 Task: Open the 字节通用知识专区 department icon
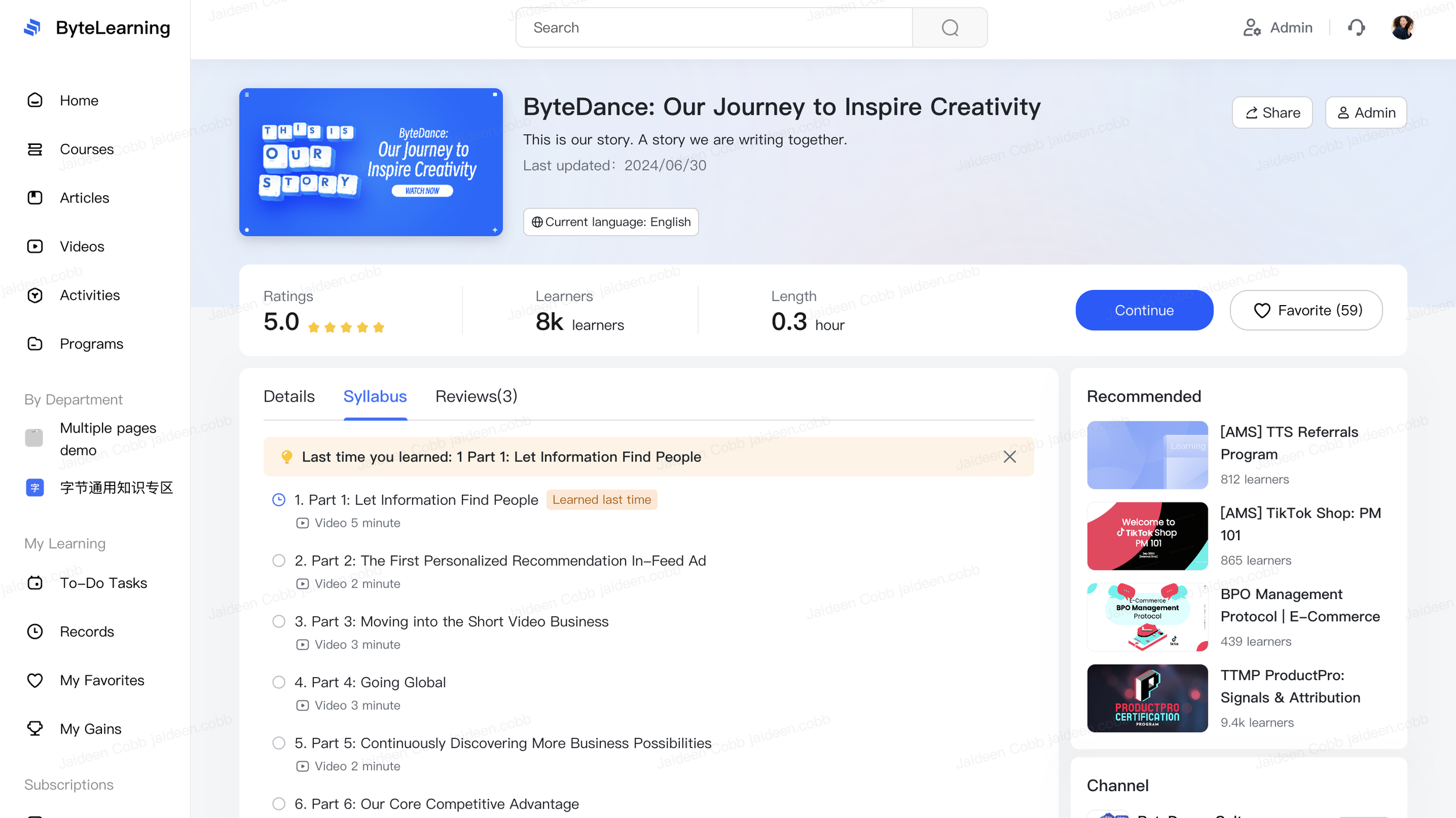click(x=35, y=487)
